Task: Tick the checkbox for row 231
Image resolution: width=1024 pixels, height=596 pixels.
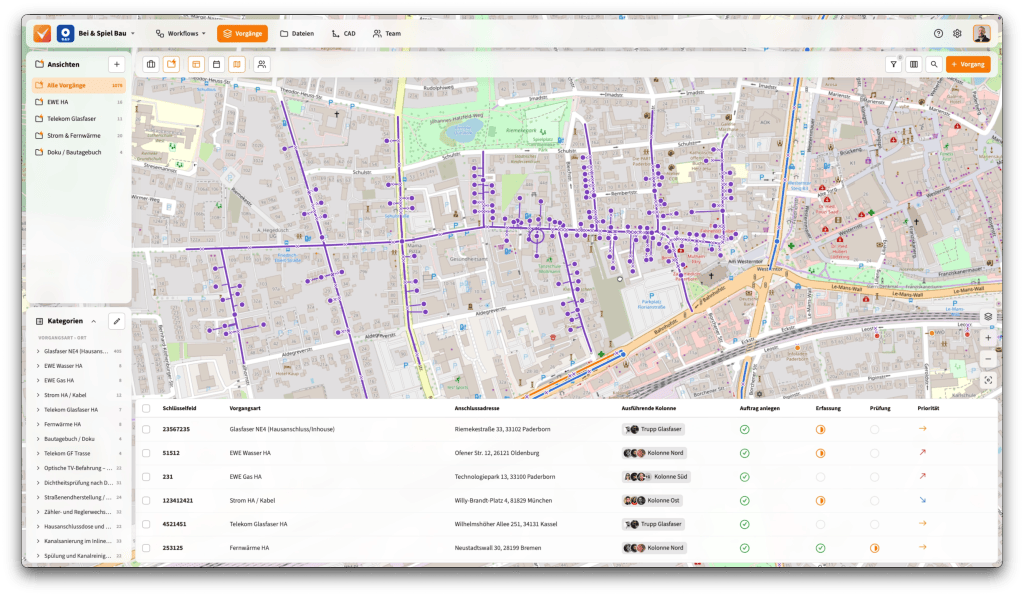Action: [x=146, y=477]
